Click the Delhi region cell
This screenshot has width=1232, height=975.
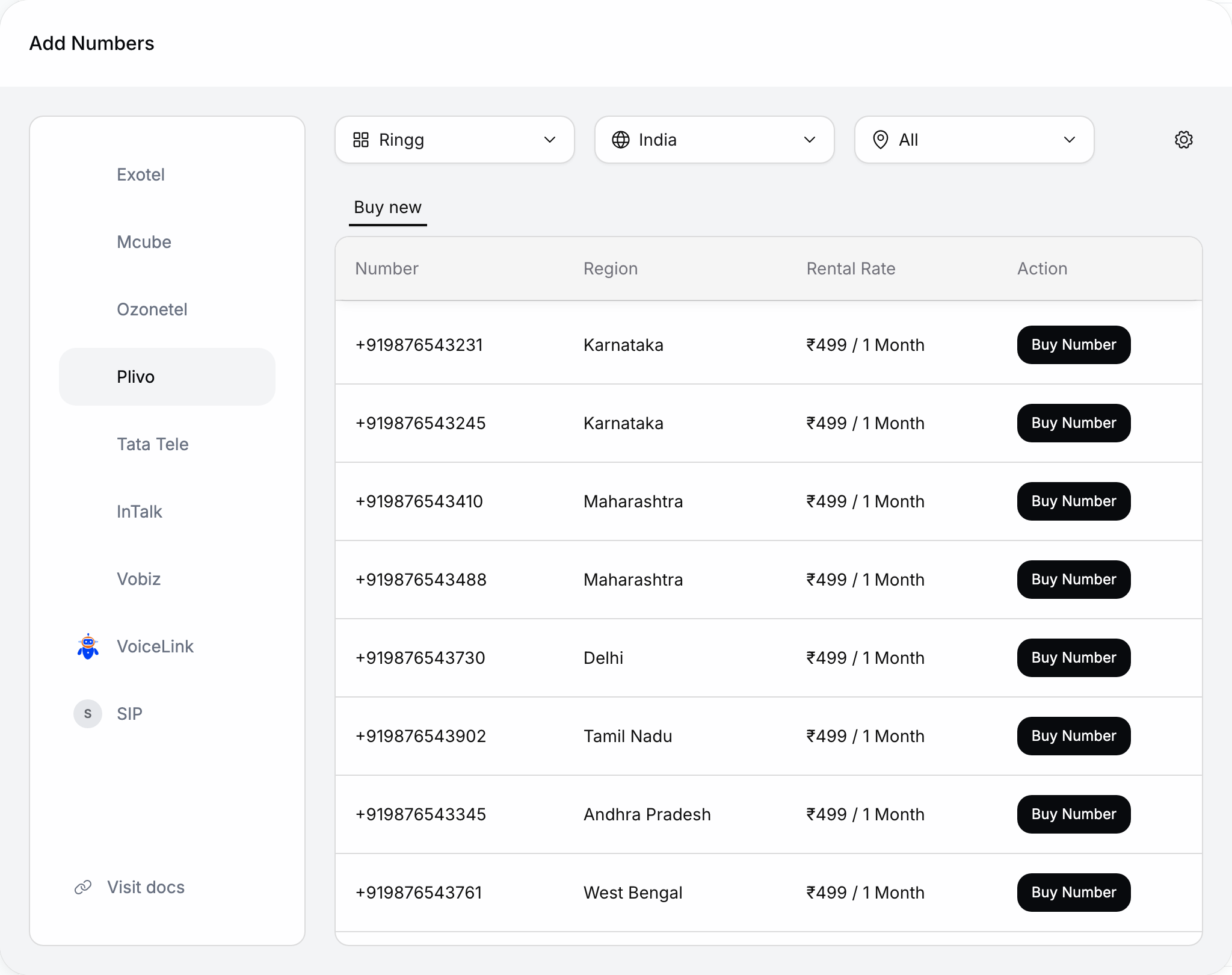pyautogui.click(x=603, y=658)
